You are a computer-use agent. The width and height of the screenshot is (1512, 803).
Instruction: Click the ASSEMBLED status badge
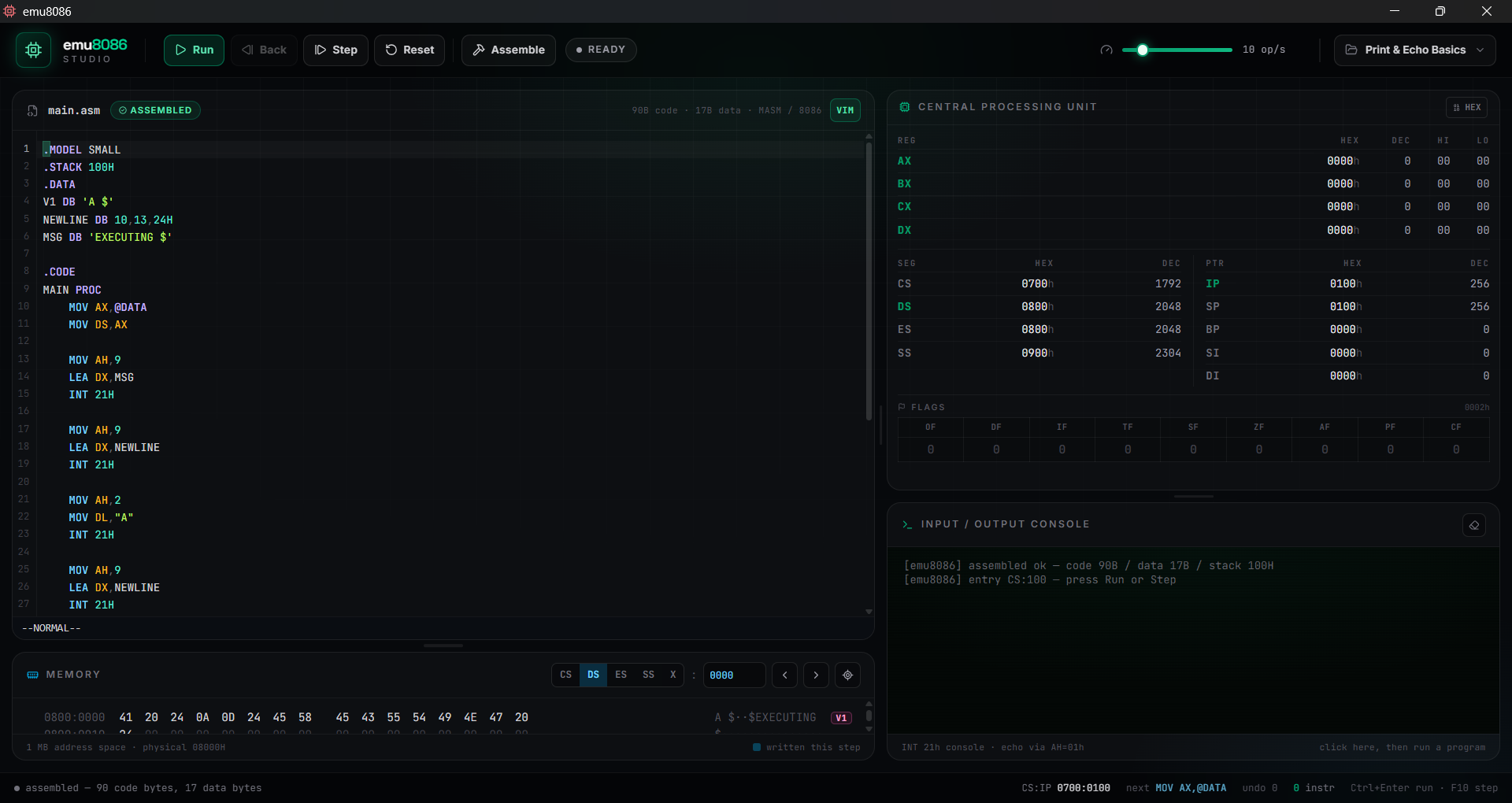[155, 110]
